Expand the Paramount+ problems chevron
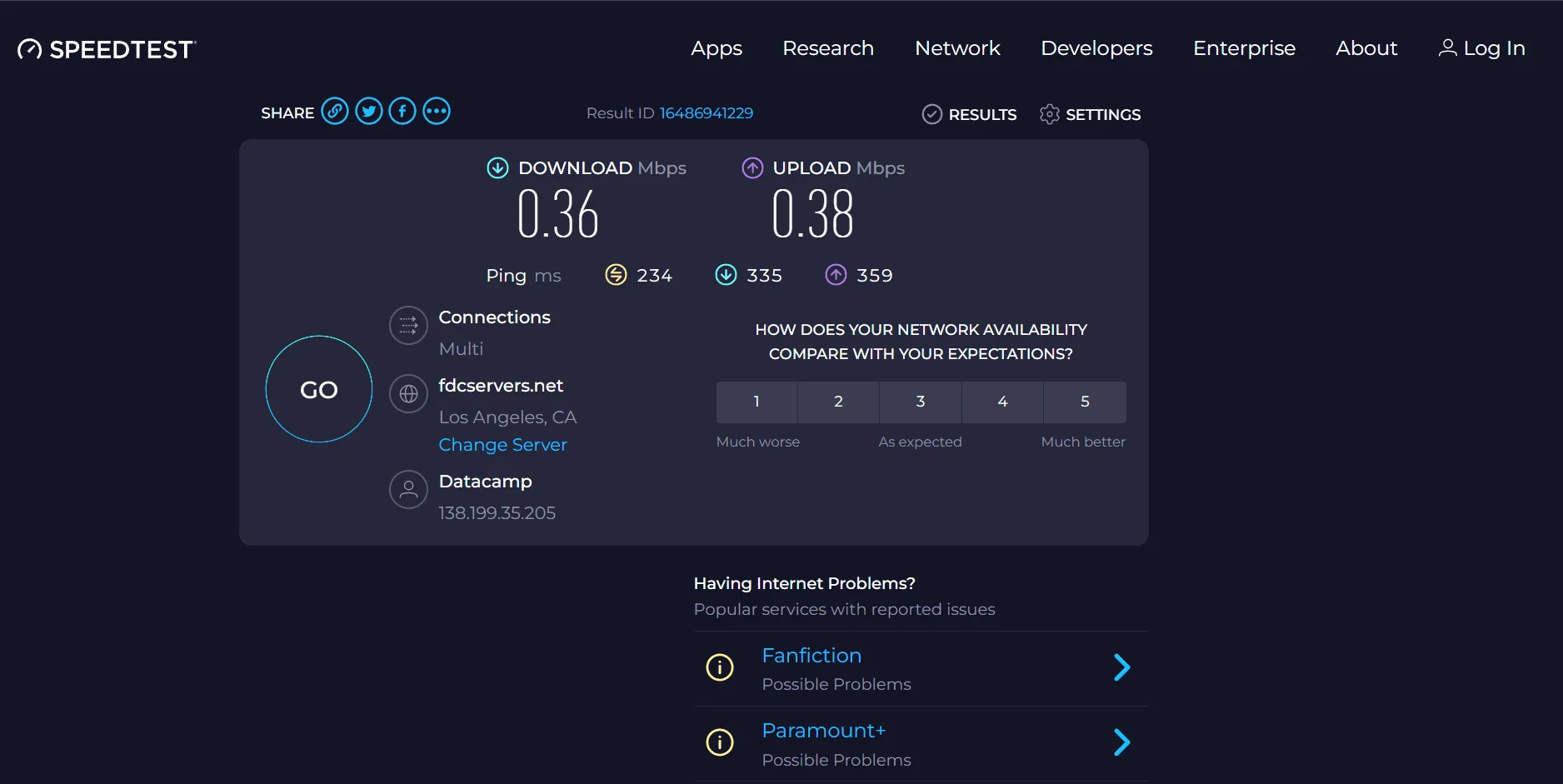This screenshot has height=784, width=1563. click(x=1122, y=742)
